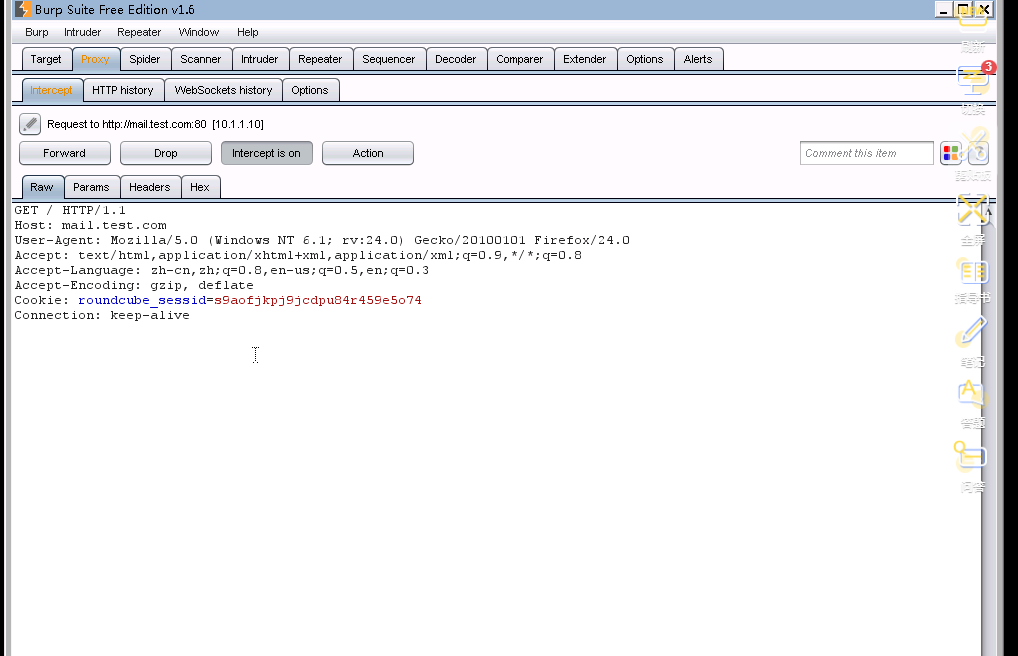Screen dimensions: 1018x656
Task: Open the 笔记 notes pencil icon
Action: (972, 331)
